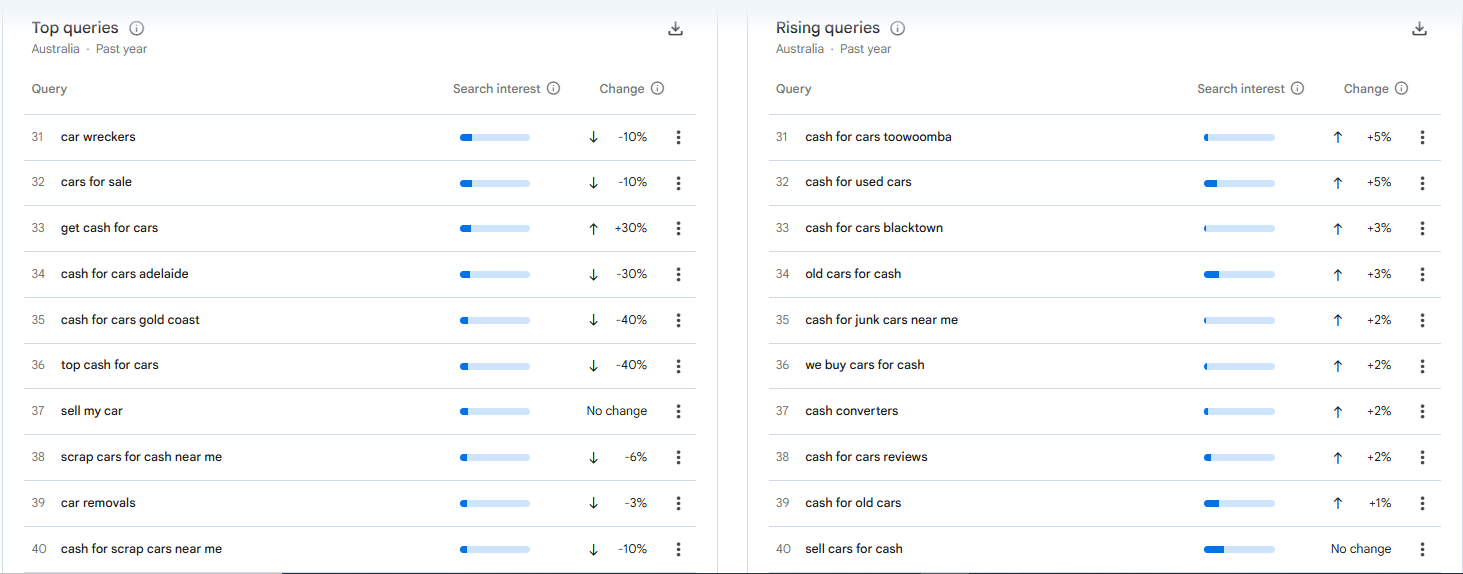The width and height of the screenshot is (1463, 574).
Task: Click the cash for cars adelaide query
Action: coord(125,274)
